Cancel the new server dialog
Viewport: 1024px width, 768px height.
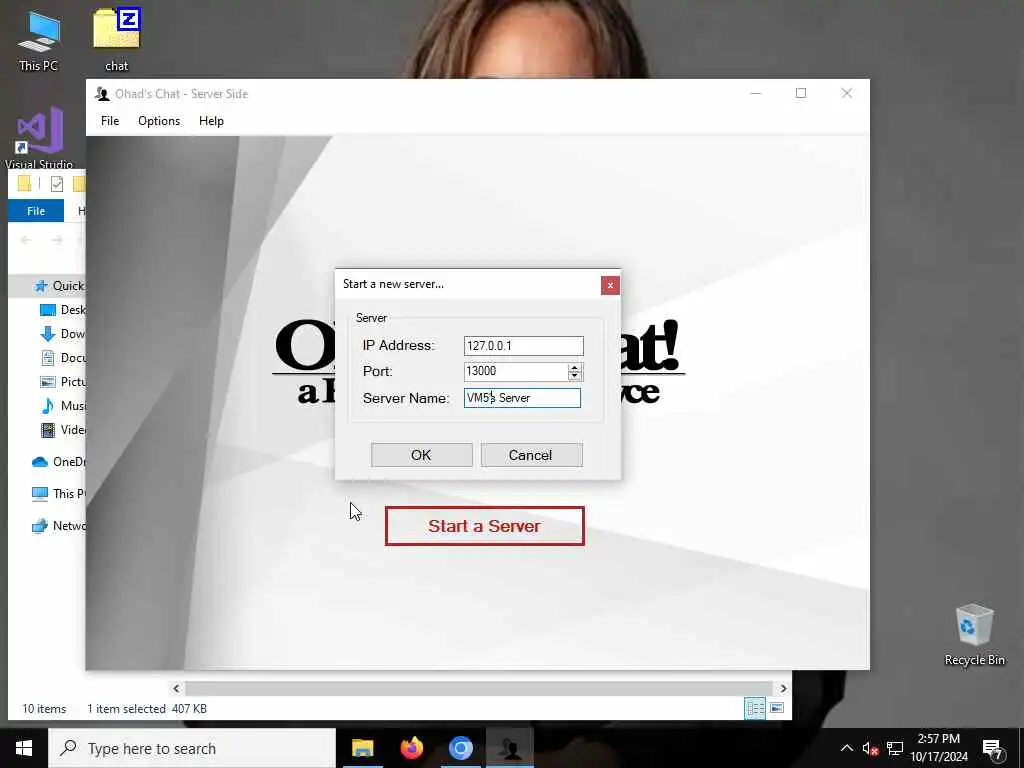531,455
